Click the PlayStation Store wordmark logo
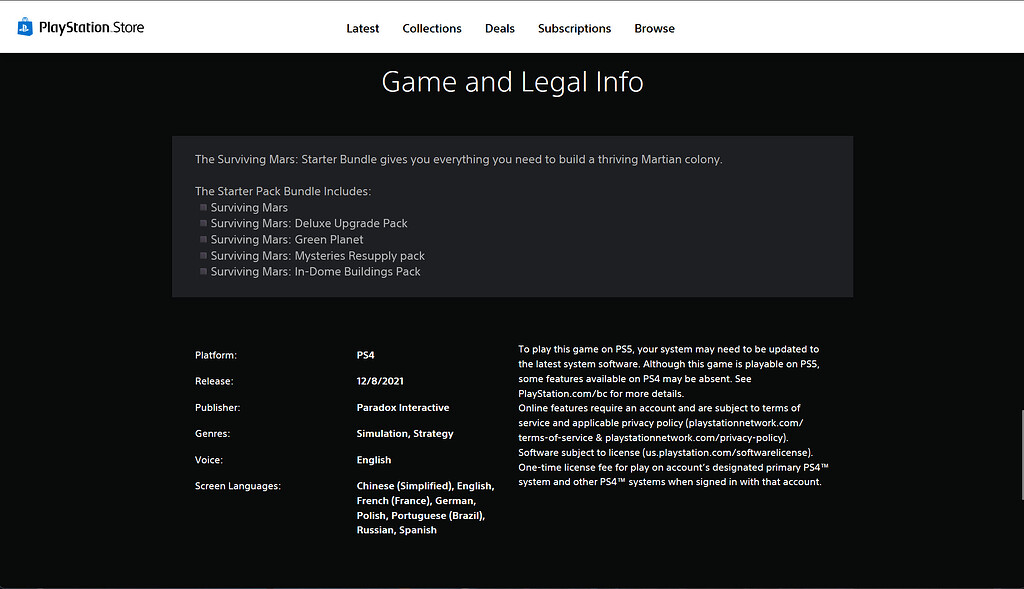The image size is (1024, 589). [92, 27]
